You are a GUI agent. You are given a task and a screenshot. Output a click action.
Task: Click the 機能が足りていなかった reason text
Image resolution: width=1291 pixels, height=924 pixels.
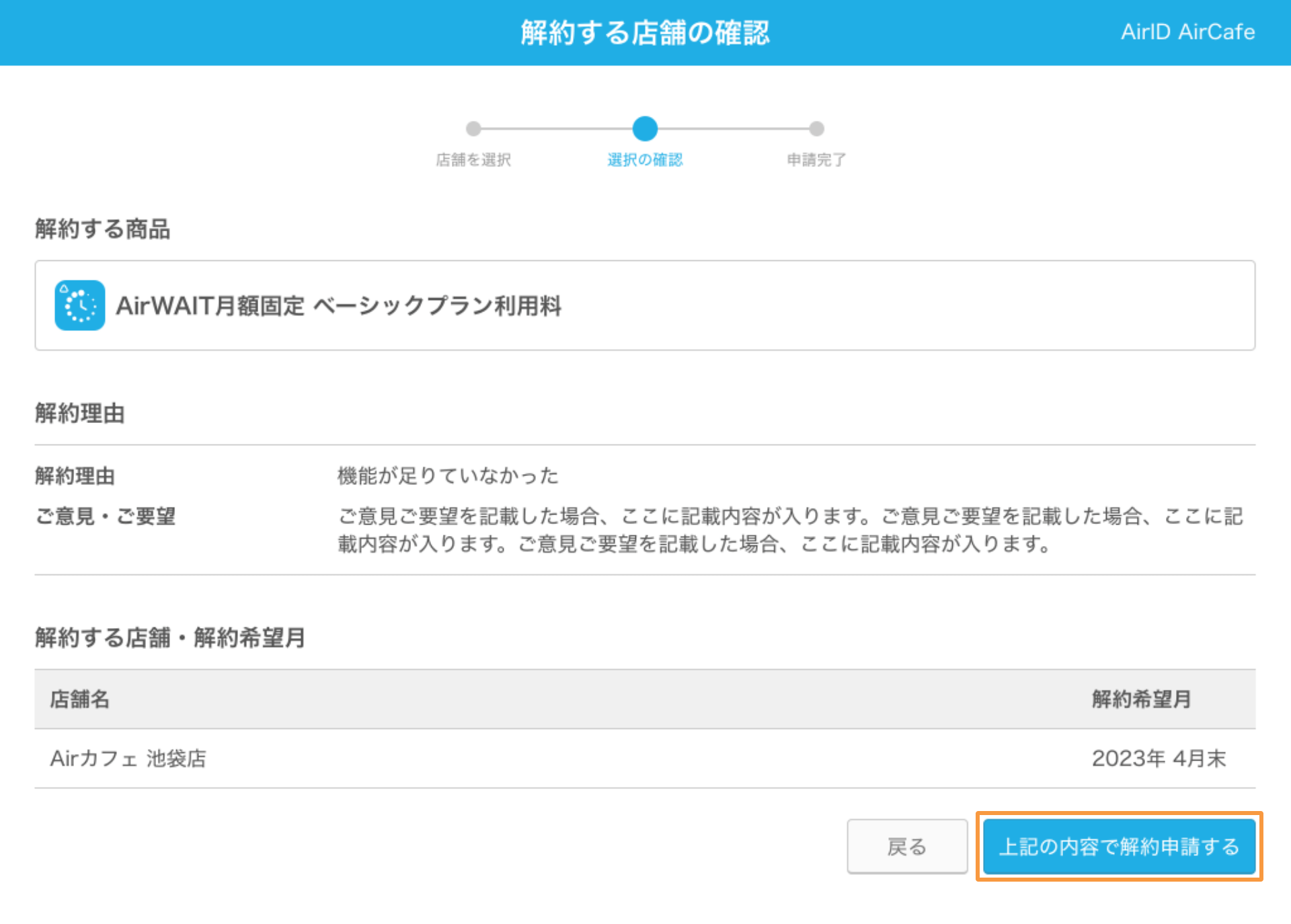click(448, 476)
